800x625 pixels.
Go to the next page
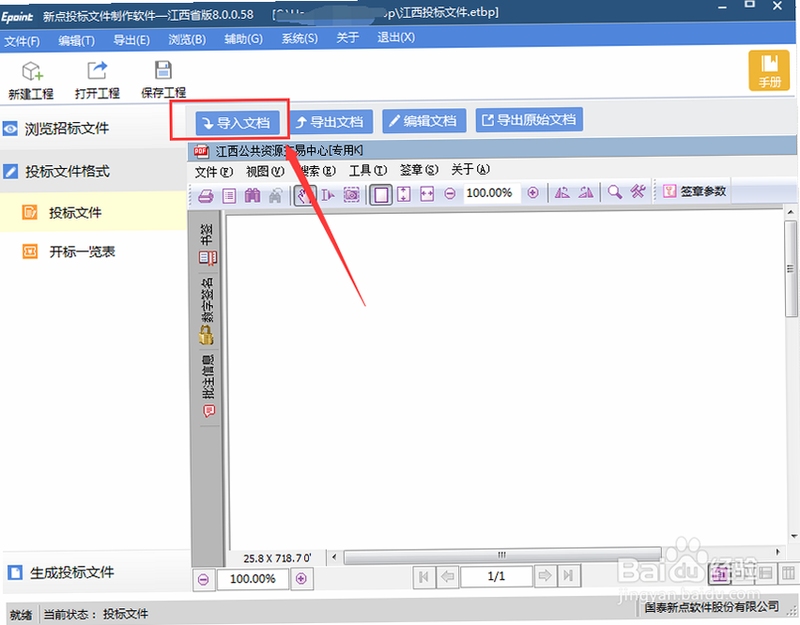(x=545, y=576)
